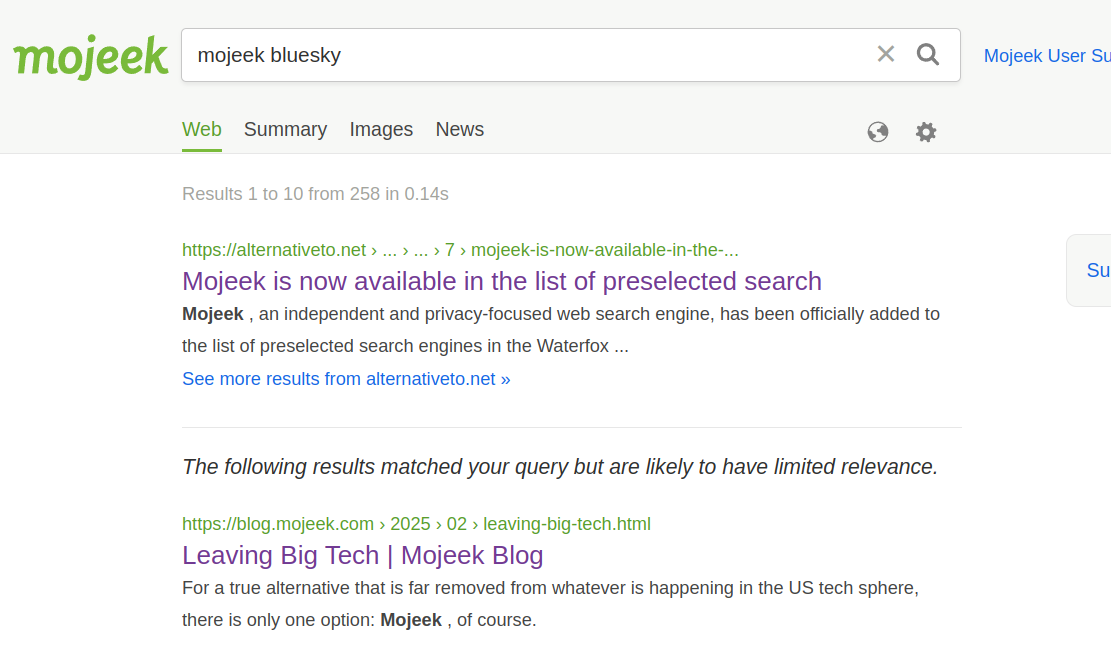Switch to the News tab
The width and height of the screenshot is (1111, 668).
[460, 130]
